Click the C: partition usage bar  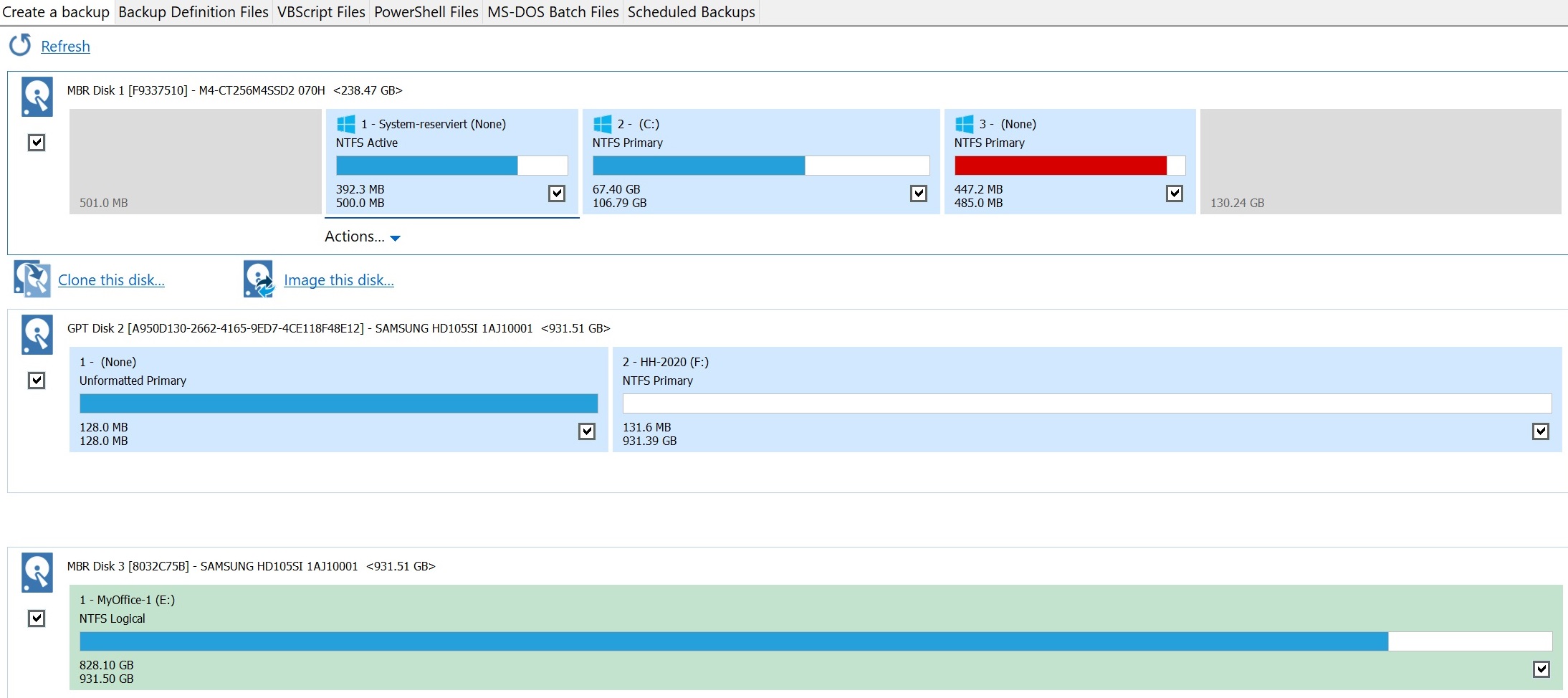click(x=761, y=166)
